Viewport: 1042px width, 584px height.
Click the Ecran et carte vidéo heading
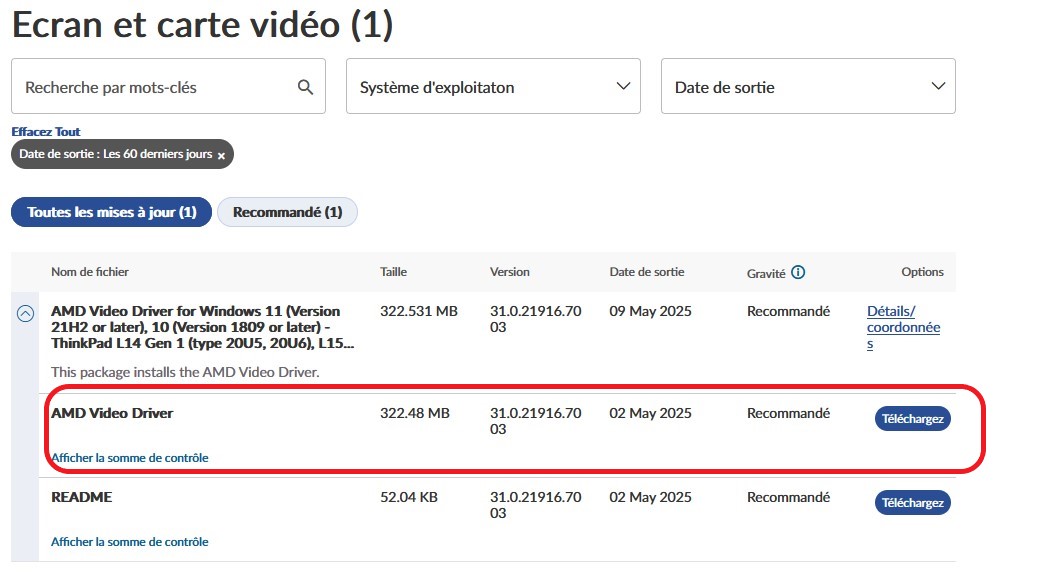click(203, 25)
